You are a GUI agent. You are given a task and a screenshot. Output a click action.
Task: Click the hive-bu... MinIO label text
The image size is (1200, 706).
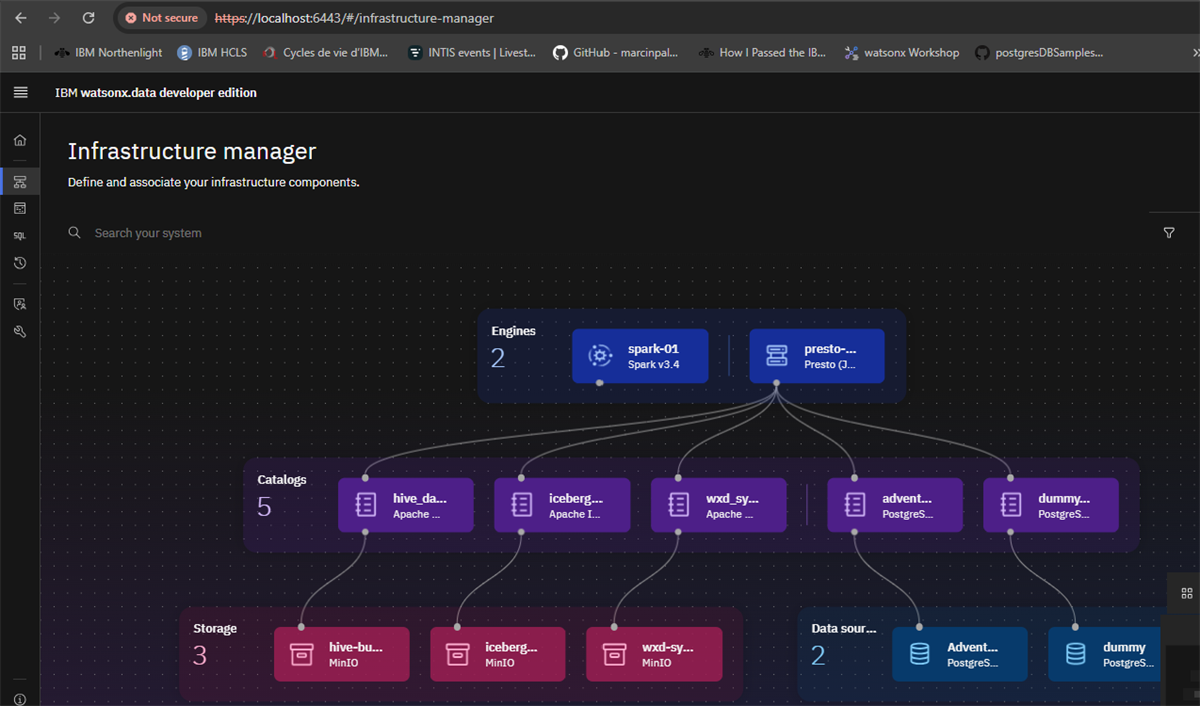pyautogui.click(x=356, y=654)
